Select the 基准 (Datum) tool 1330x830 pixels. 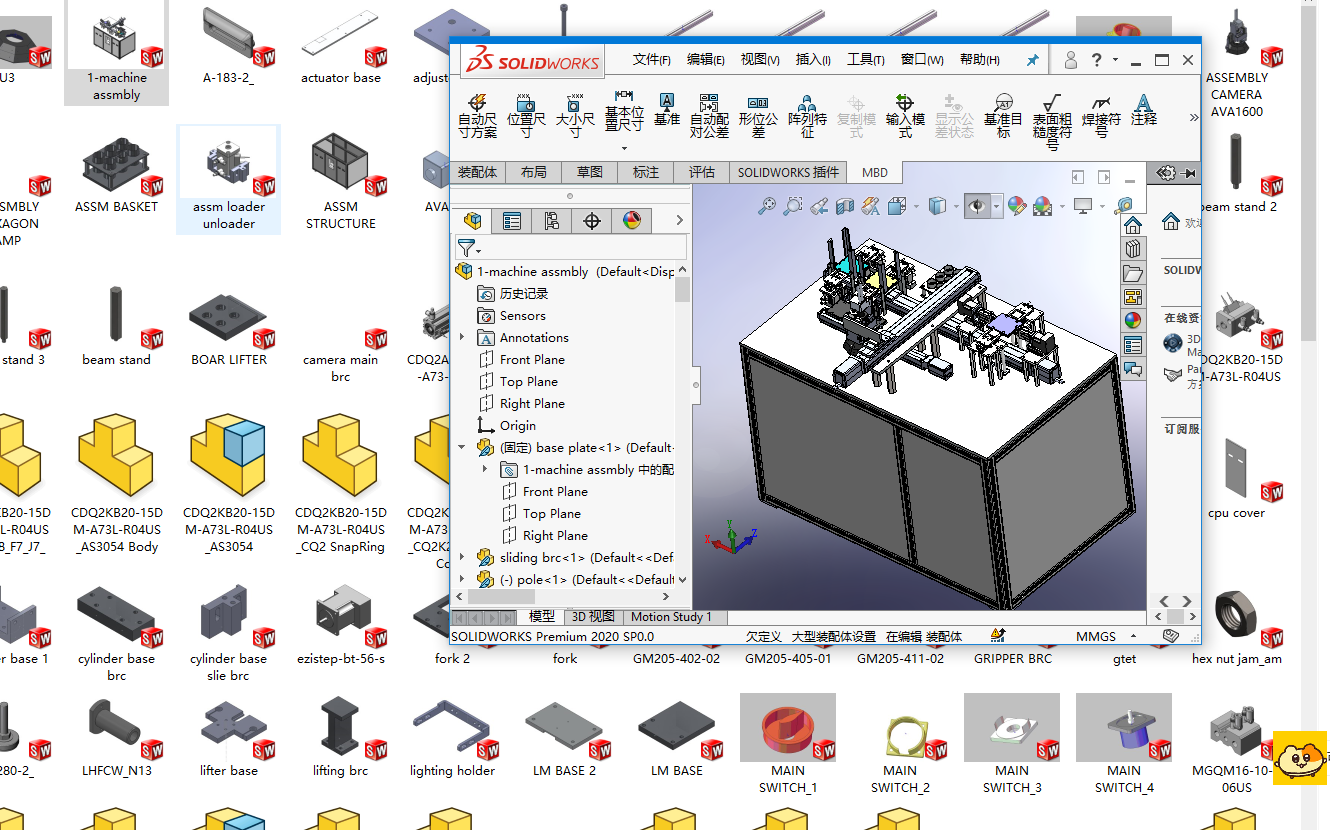667,109
